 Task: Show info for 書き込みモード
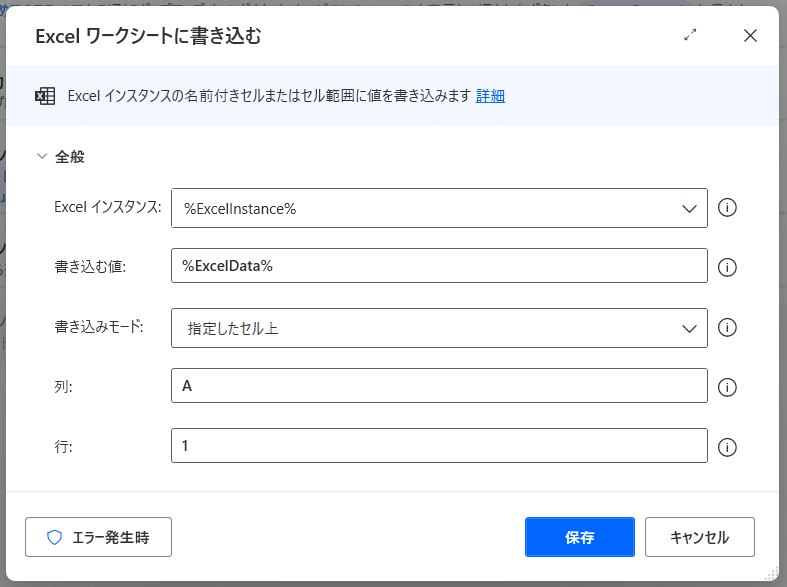point(727,327)
